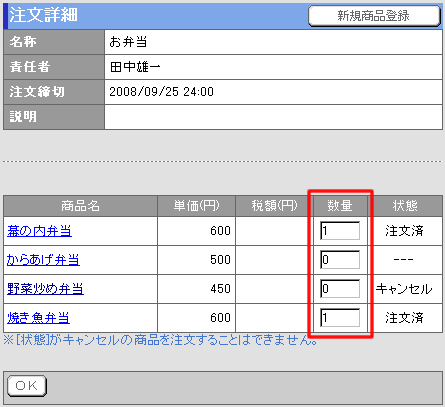Open the 幕の内弁当 product link
Viewport: 445px width, 407px height.
pyautogui.click(x=39, y=231)
